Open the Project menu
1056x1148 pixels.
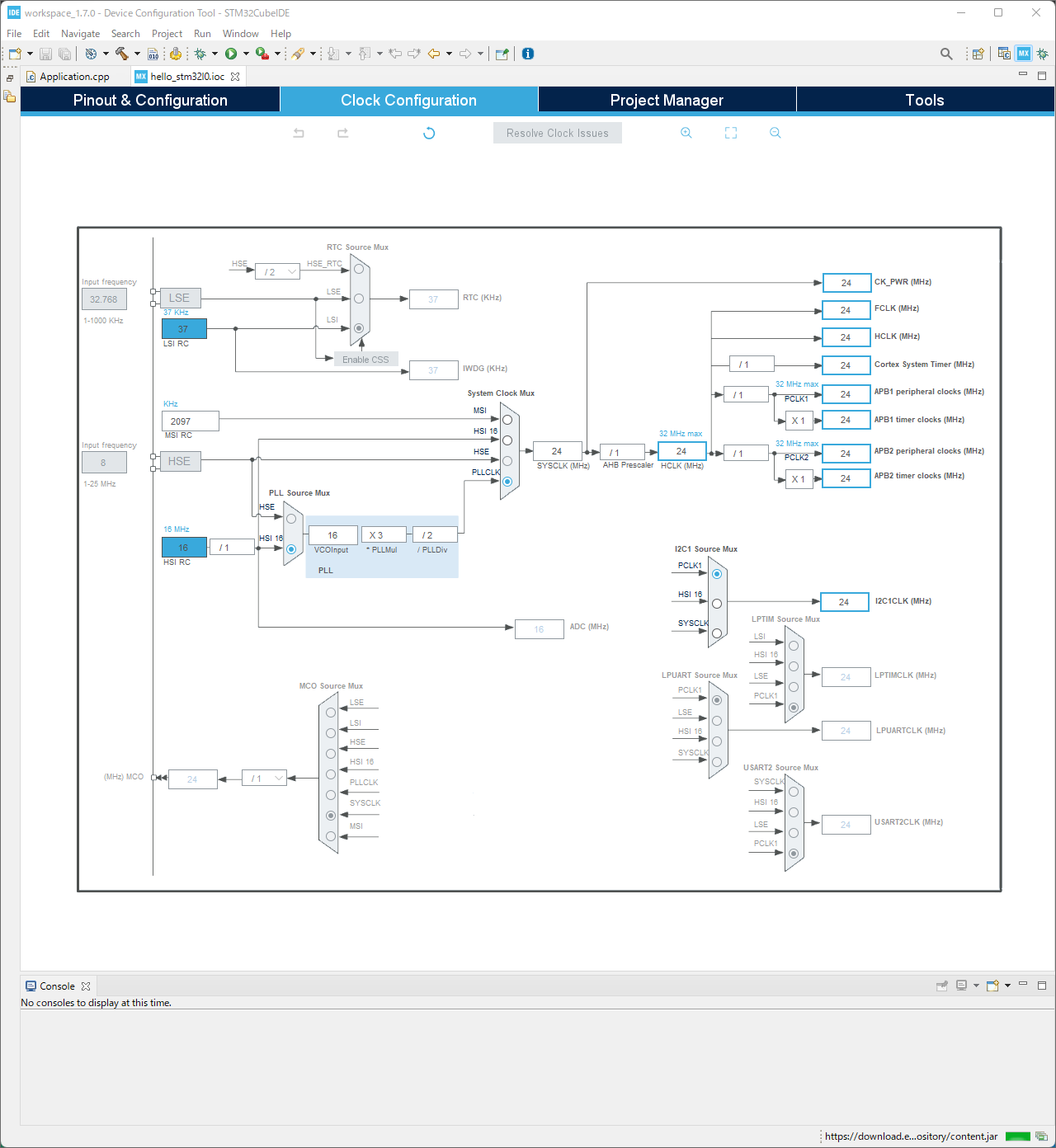click(x=167, y=34)
